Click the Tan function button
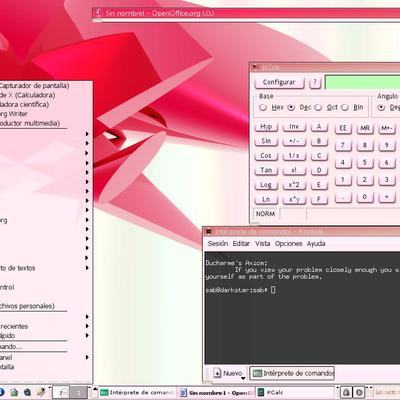The width and height of the screenshot is (400, 400). click(266, 171)
